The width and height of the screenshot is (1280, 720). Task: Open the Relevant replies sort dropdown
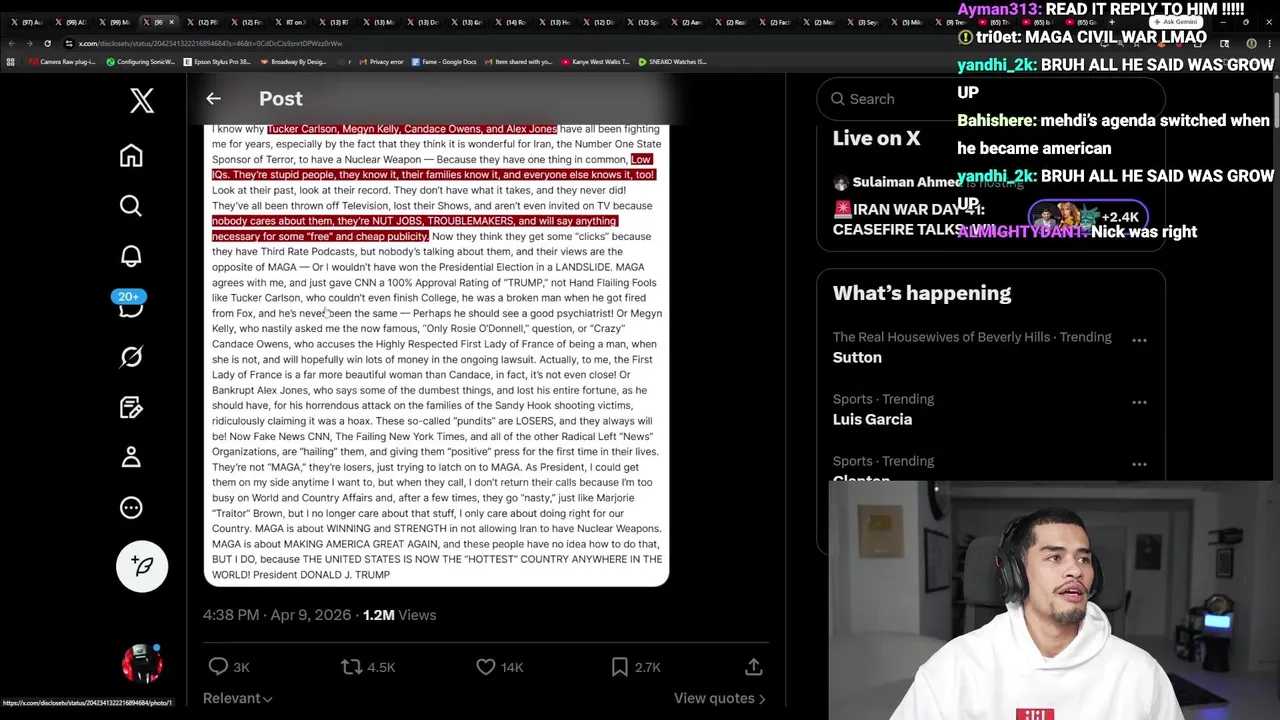coord(238,698)
